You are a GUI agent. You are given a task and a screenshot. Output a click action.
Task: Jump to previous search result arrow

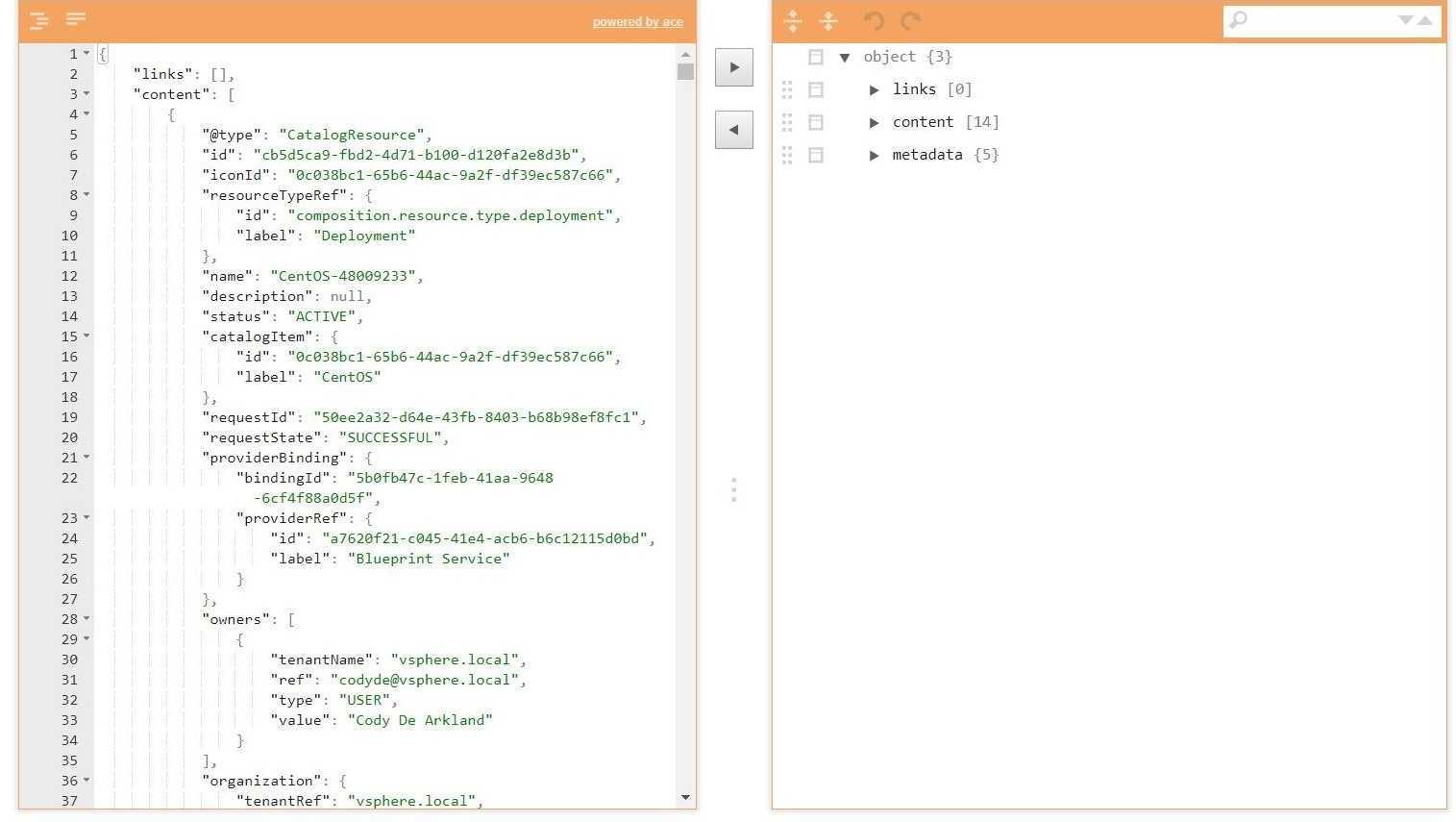pyautogui.click(x=1425, y=20)
